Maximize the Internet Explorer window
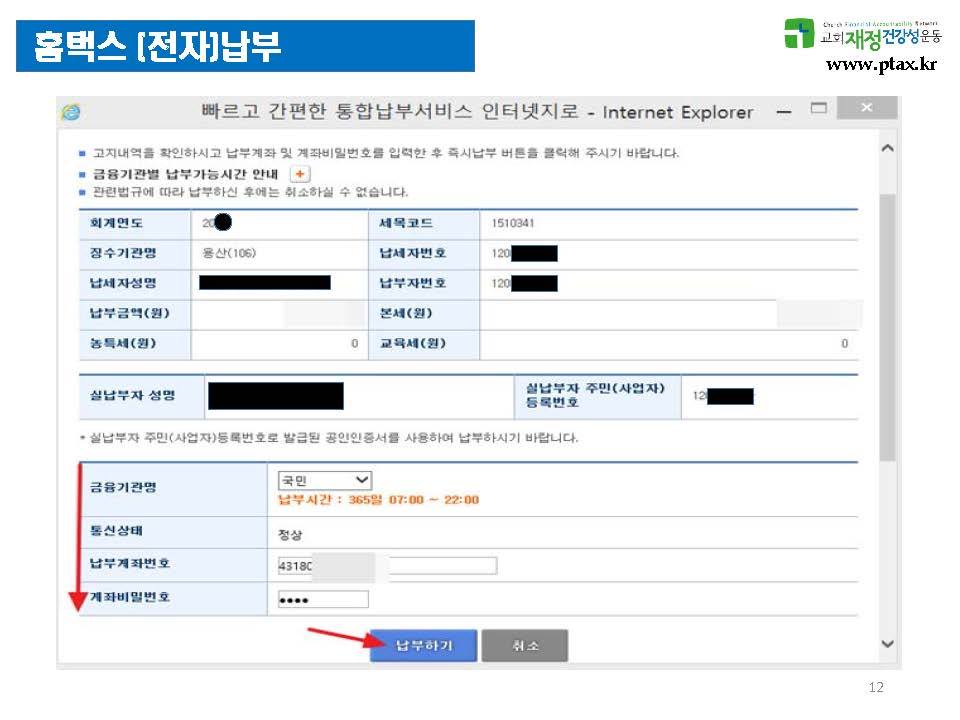Image resolution: width=960 pixels, height=720 pixels. click(819, 108)
